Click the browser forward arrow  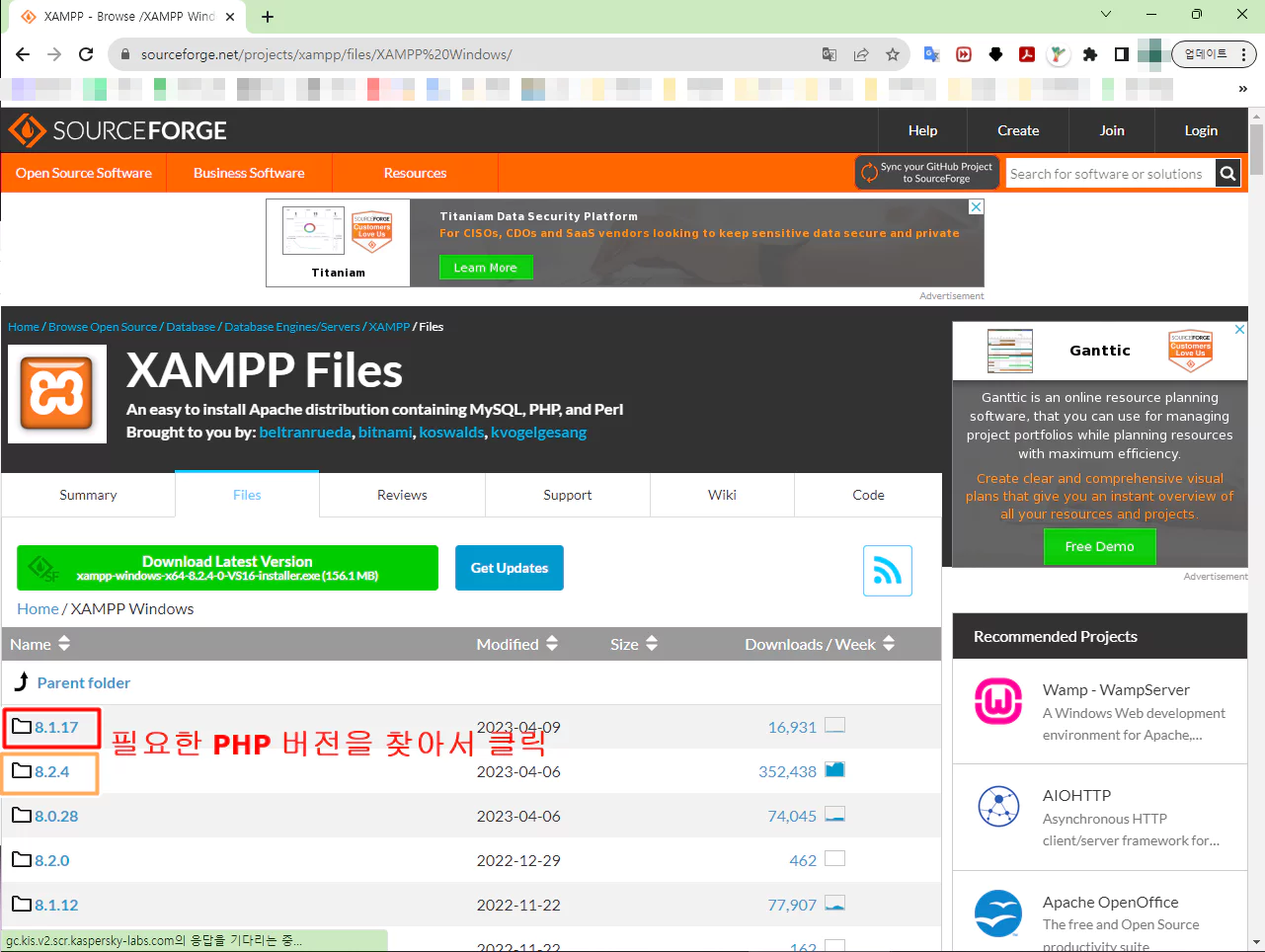pyautogui.click(x=54, y=54)
